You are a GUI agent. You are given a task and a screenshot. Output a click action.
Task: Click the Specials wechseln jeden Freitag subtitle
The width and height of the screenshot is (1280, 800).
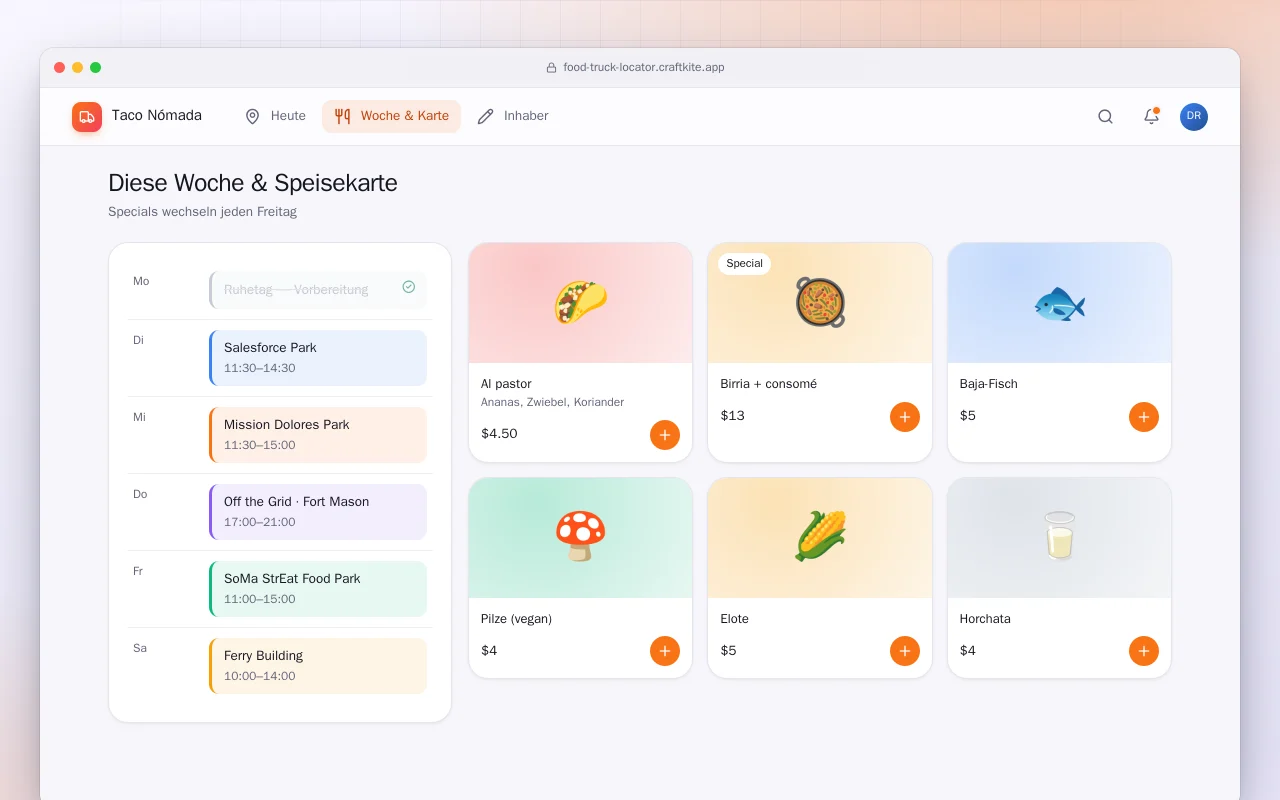(x=202, y=212)
